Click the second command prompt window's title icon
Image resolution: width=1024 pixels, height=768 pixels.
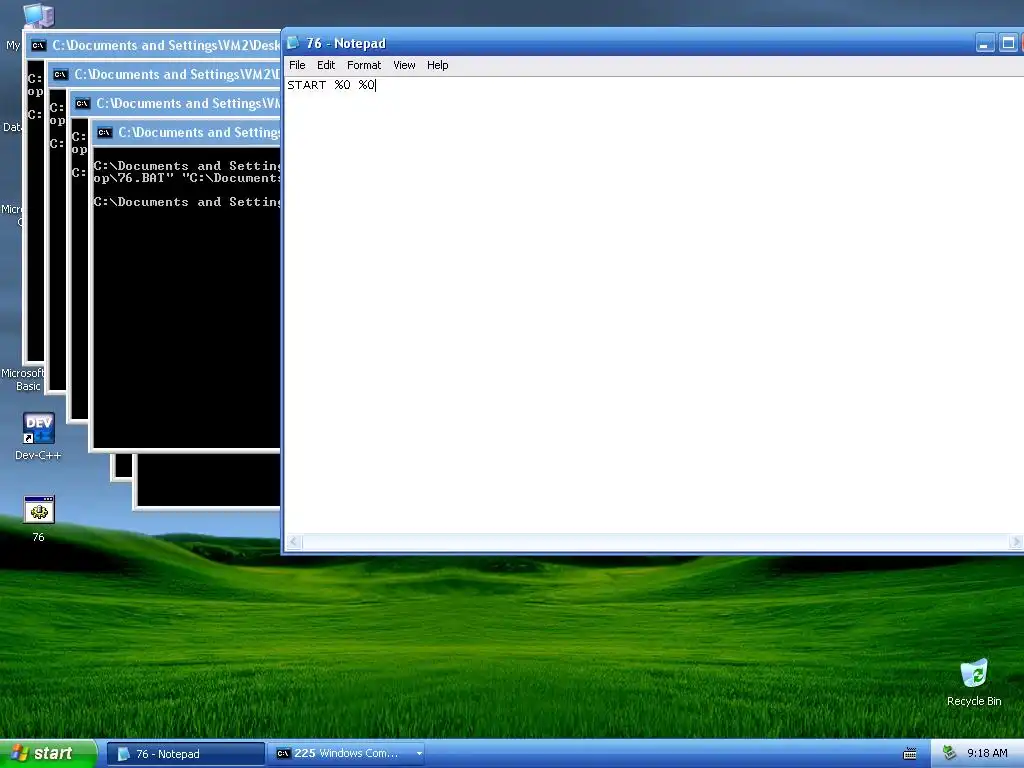[82, 104]
